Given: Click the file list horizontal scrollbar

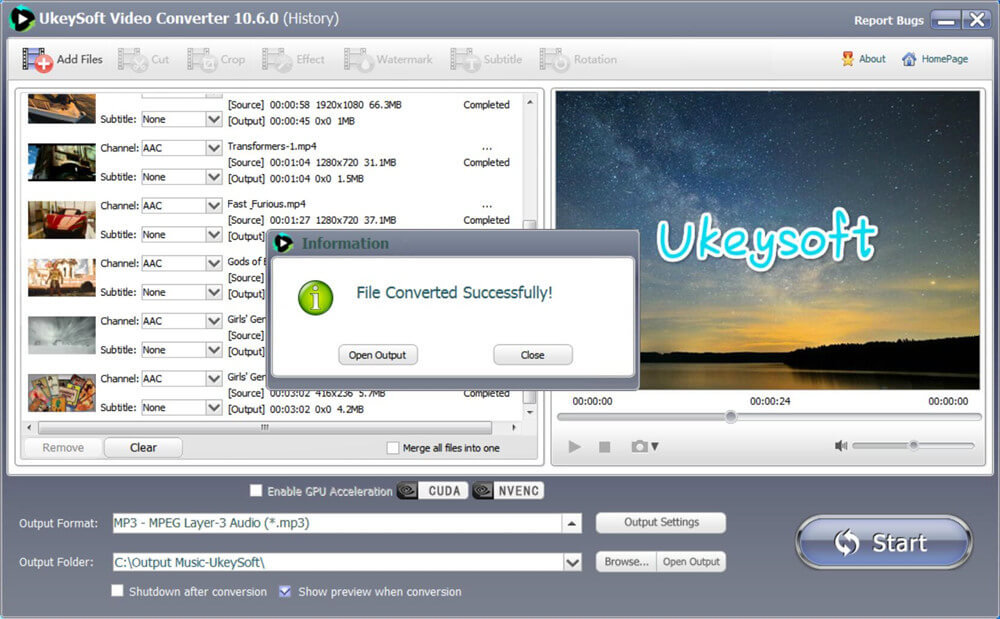Looking at the screenshot, I should click(265, 427).
